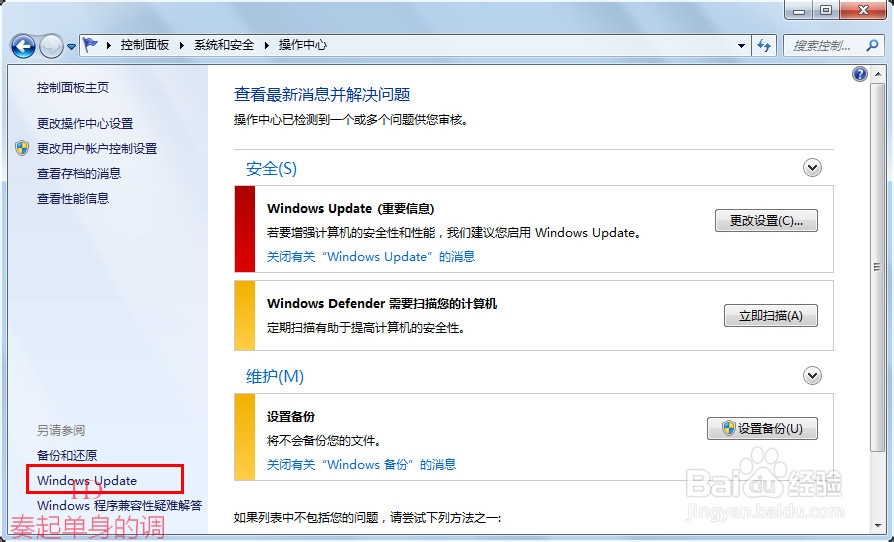894x542 pixels.
Task: Open 更改用户帐户控制设置 link
Action: (97, 148)
